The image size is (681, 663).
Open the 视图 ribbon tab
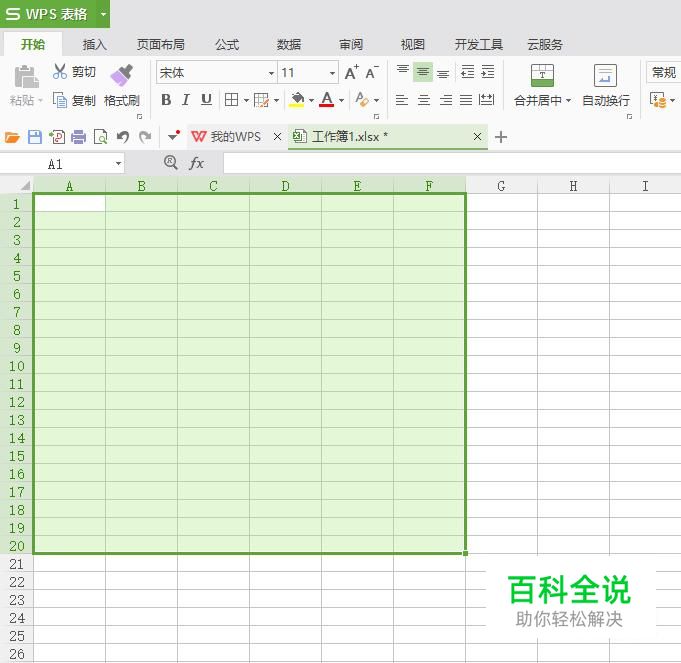[412, 44]
